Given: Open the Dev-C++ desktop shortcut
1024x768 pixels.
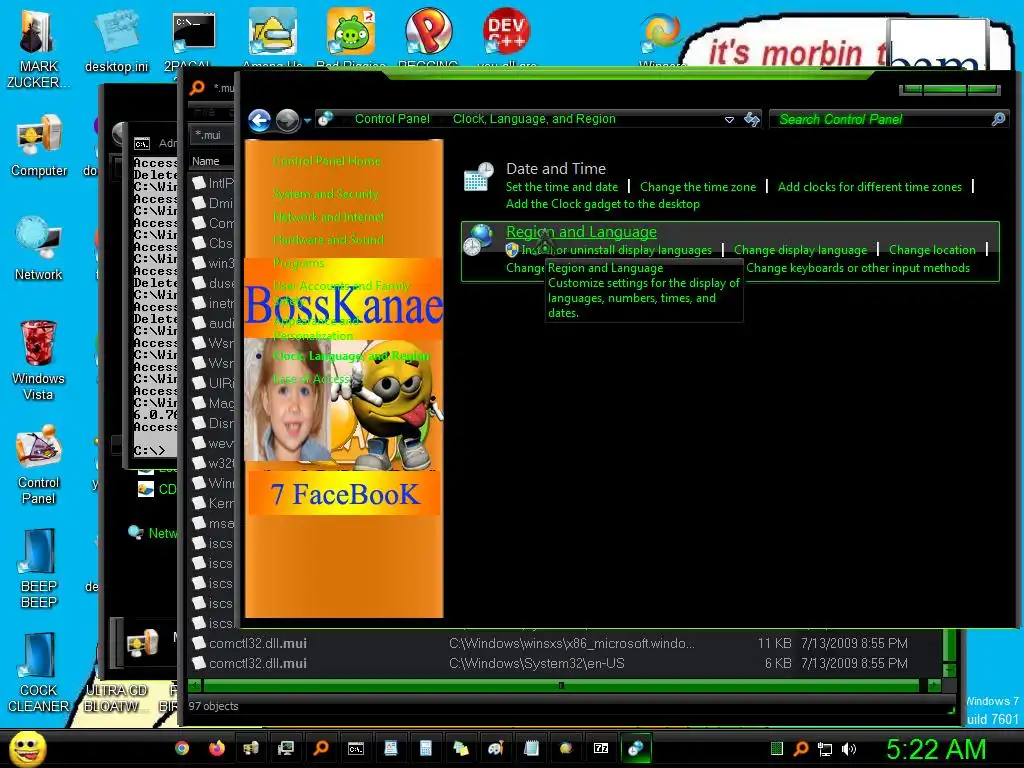Looking at the screenshot, I should coord(505,38).
